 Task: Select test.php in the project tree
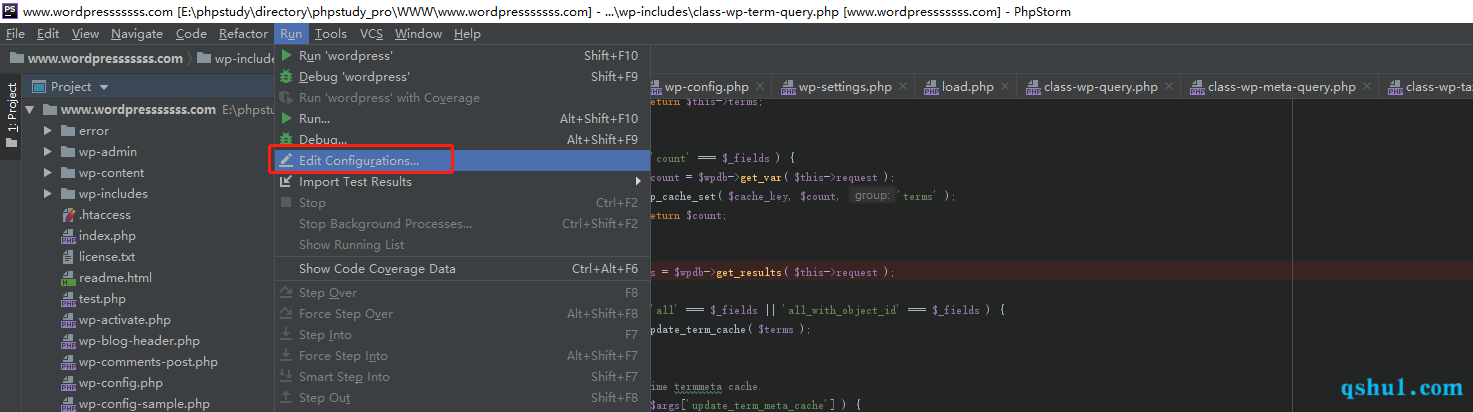click(x=102, y=299)
